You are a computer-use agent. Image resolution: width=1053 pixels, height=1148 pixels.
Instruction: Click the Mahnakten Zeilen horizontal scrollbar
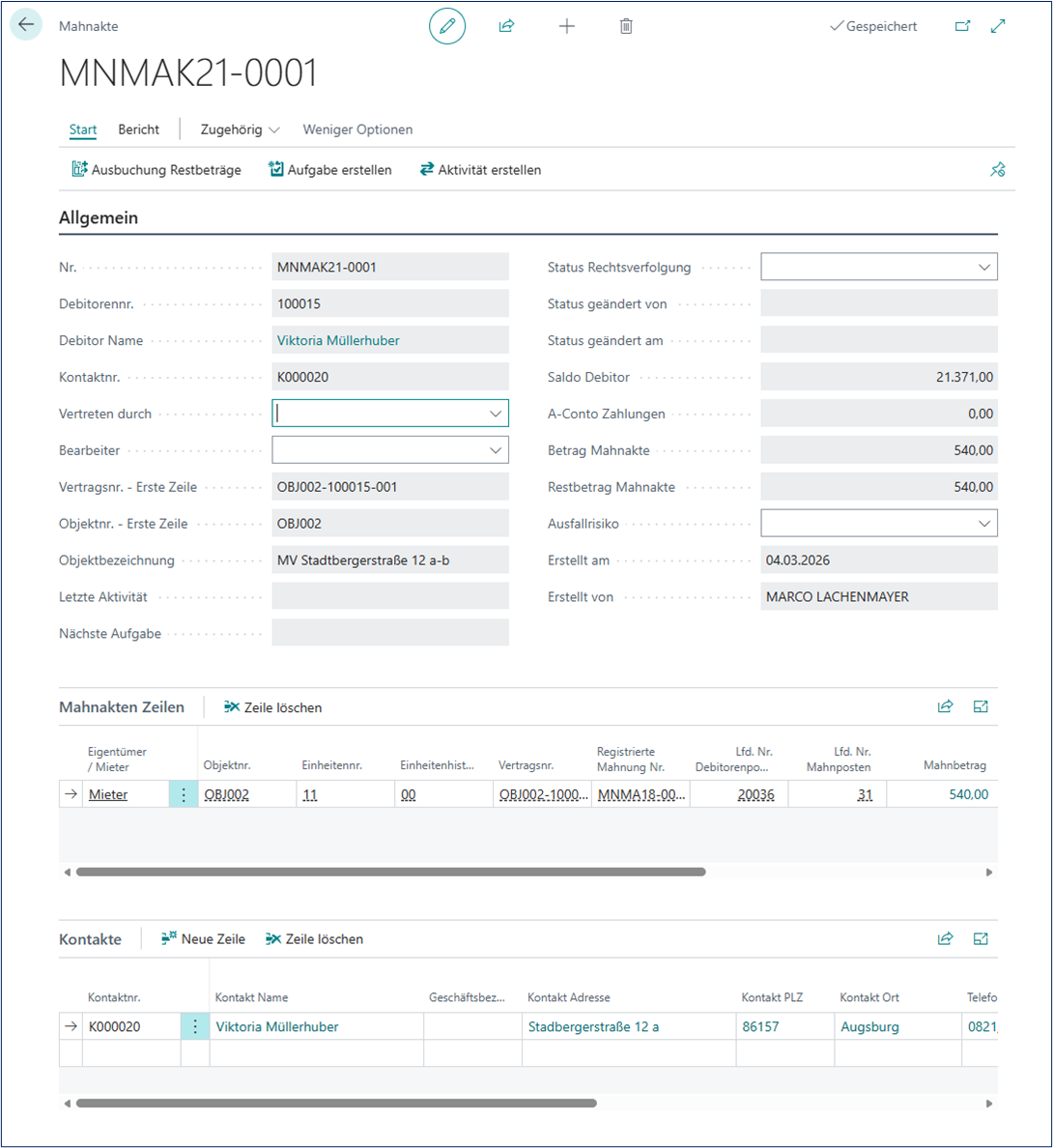coord(390,872)
